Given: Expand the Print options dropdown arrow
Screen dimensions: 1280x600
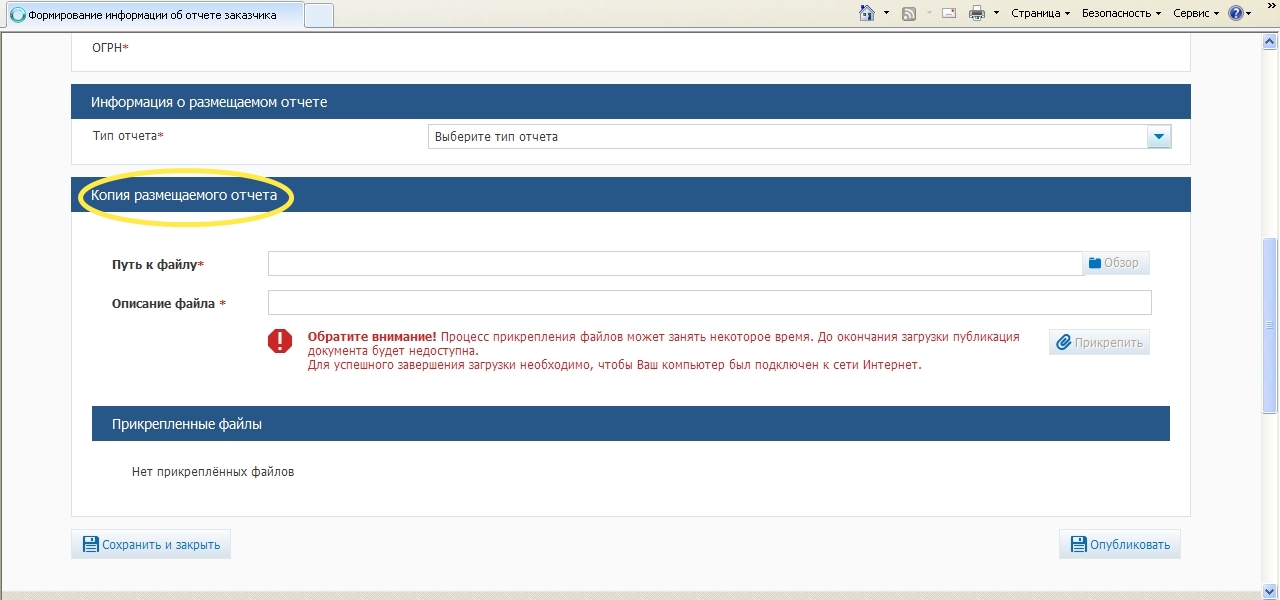Looking at the screenshot, I should pyautogui.click(x=996, y=13).
